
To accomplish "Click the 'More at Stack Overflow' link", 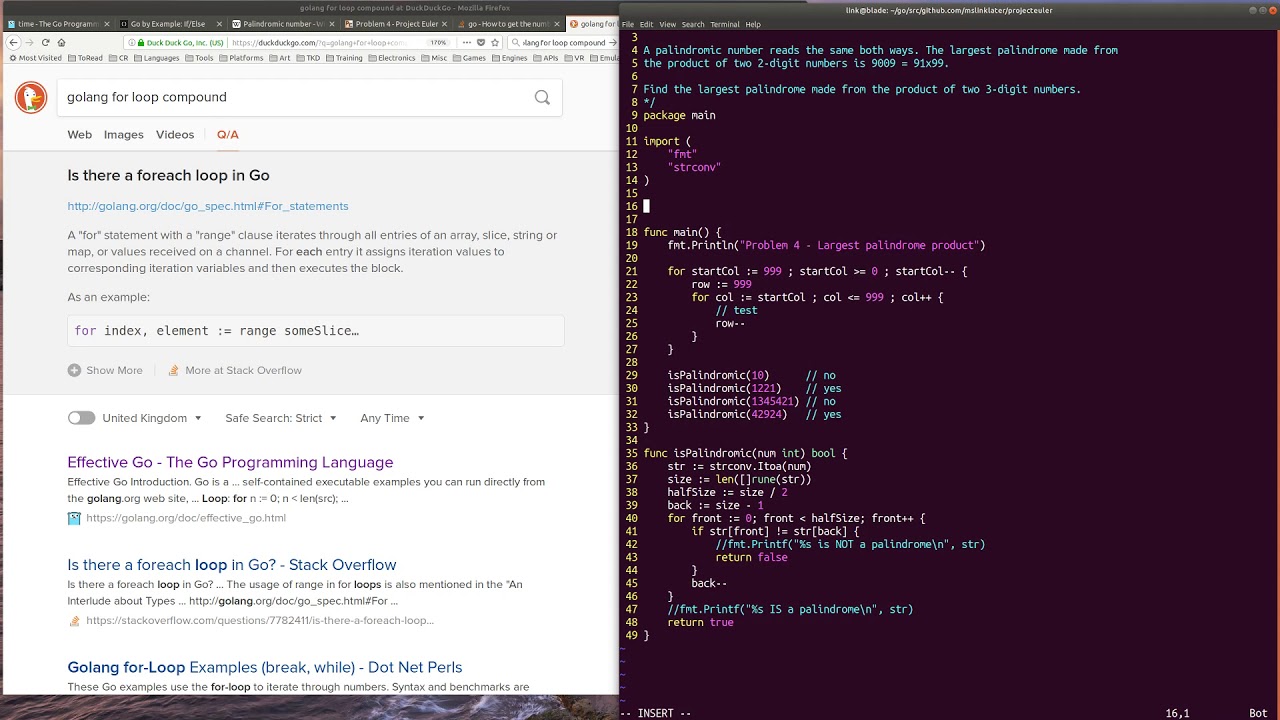I will (243, 370).
